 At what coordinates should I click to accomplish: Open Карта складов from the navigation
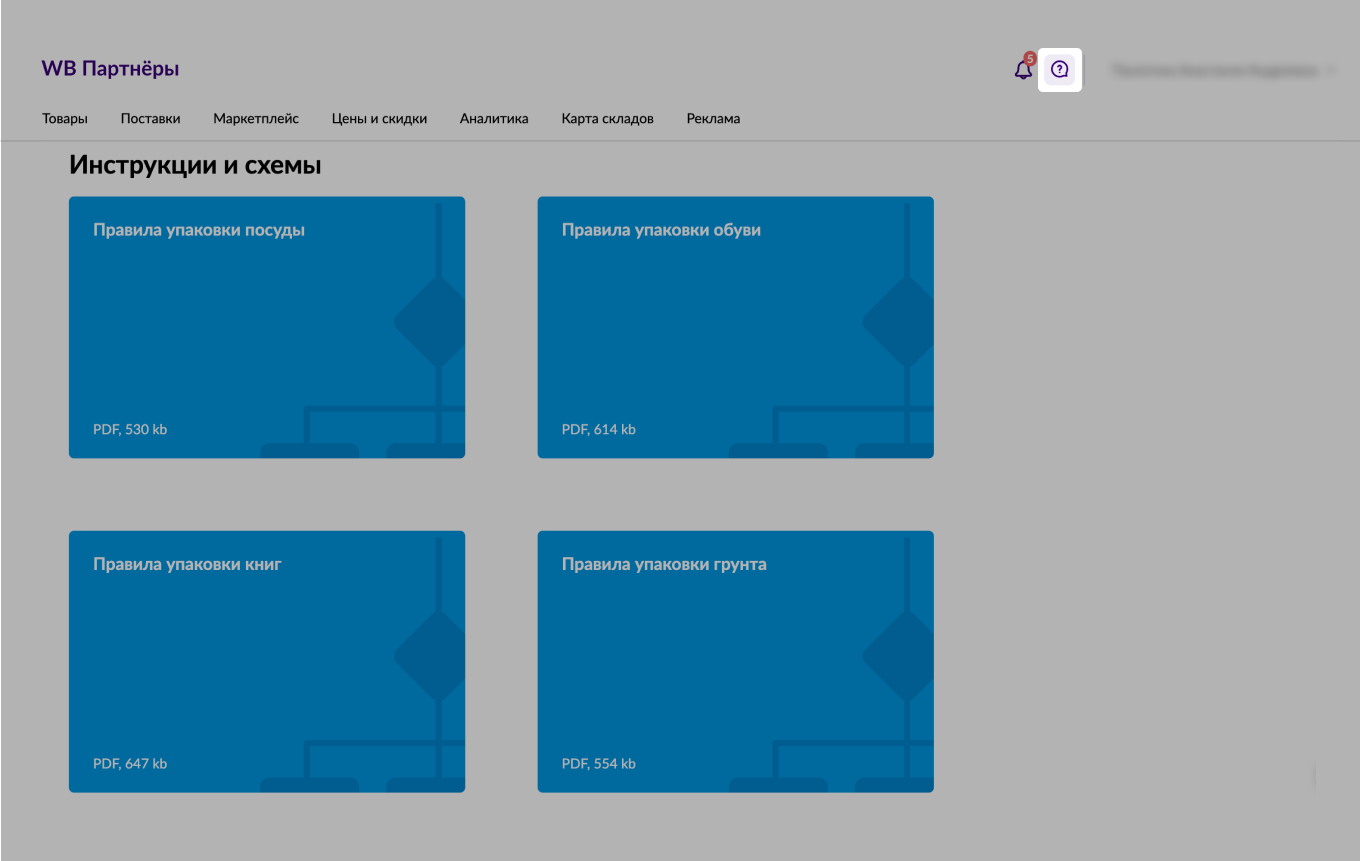(607, 119)
